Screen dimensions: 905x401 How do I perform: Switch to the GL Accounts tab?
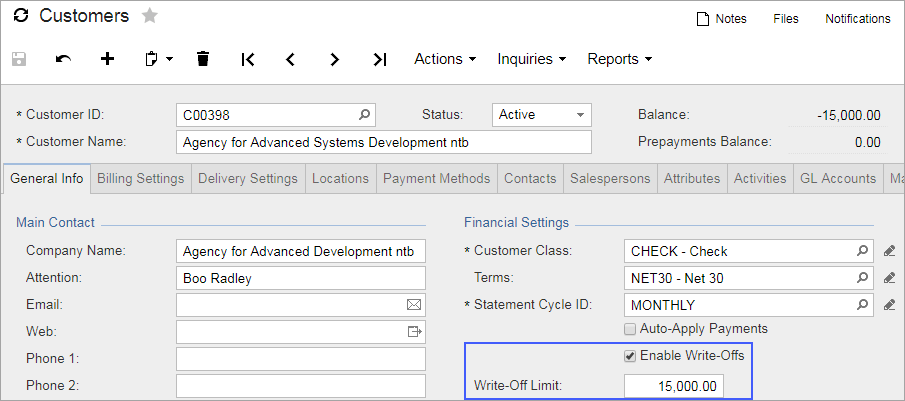pyautogui.click(x=838, y=179)
